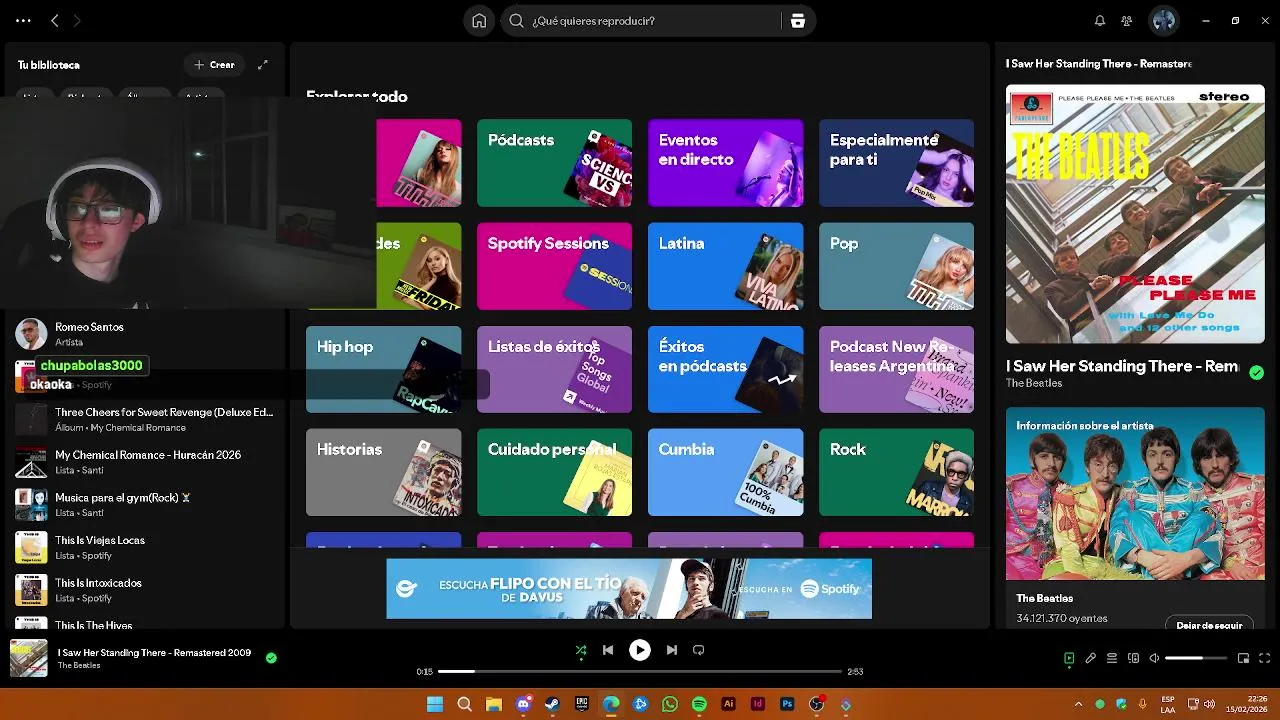Open the Cuidado personal category card

tap(554, 472)
